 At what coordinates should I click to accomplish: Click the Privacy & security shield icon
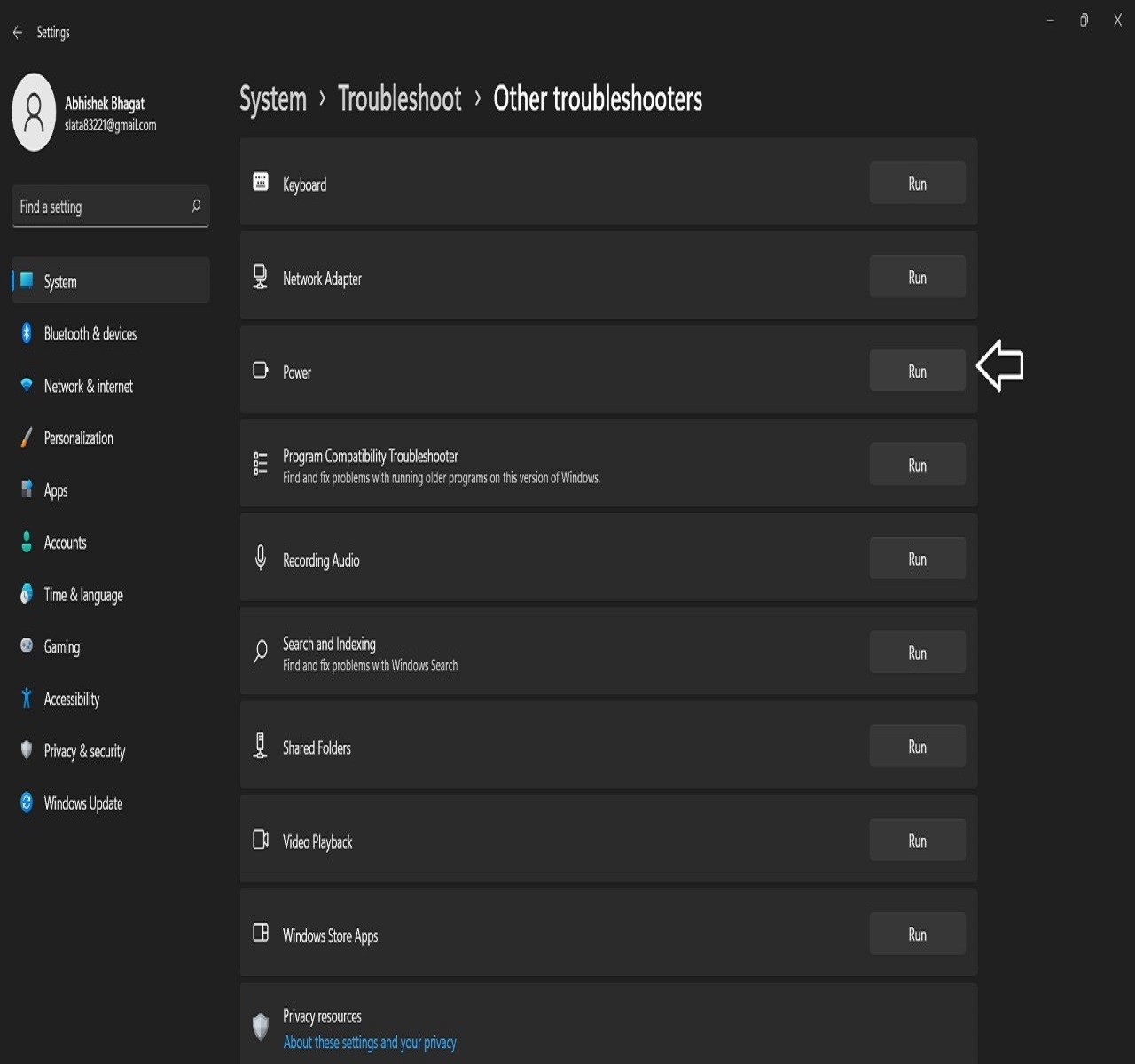[27, 750]
